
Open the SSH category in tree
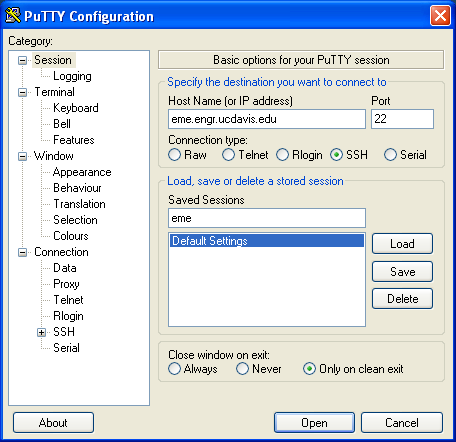(x=64, y=332)
